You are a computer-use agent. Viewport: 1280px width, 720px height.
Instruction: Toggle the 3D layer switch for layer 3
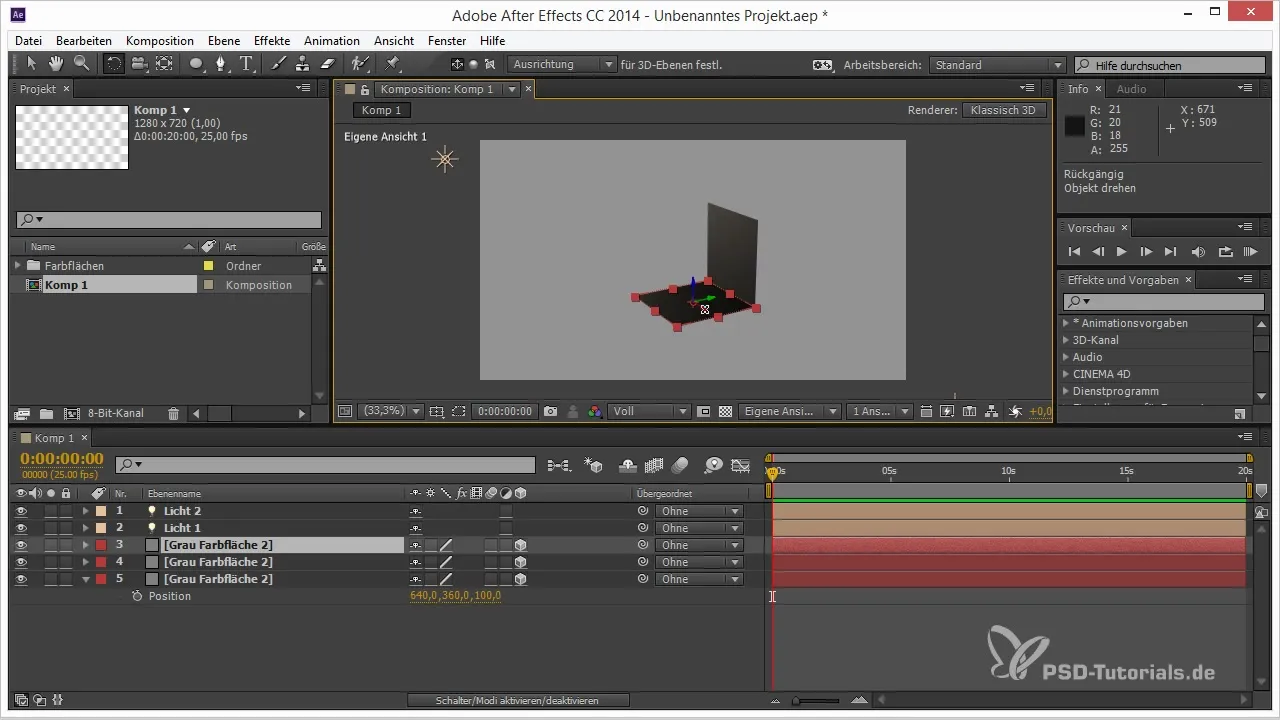(520, 545)
